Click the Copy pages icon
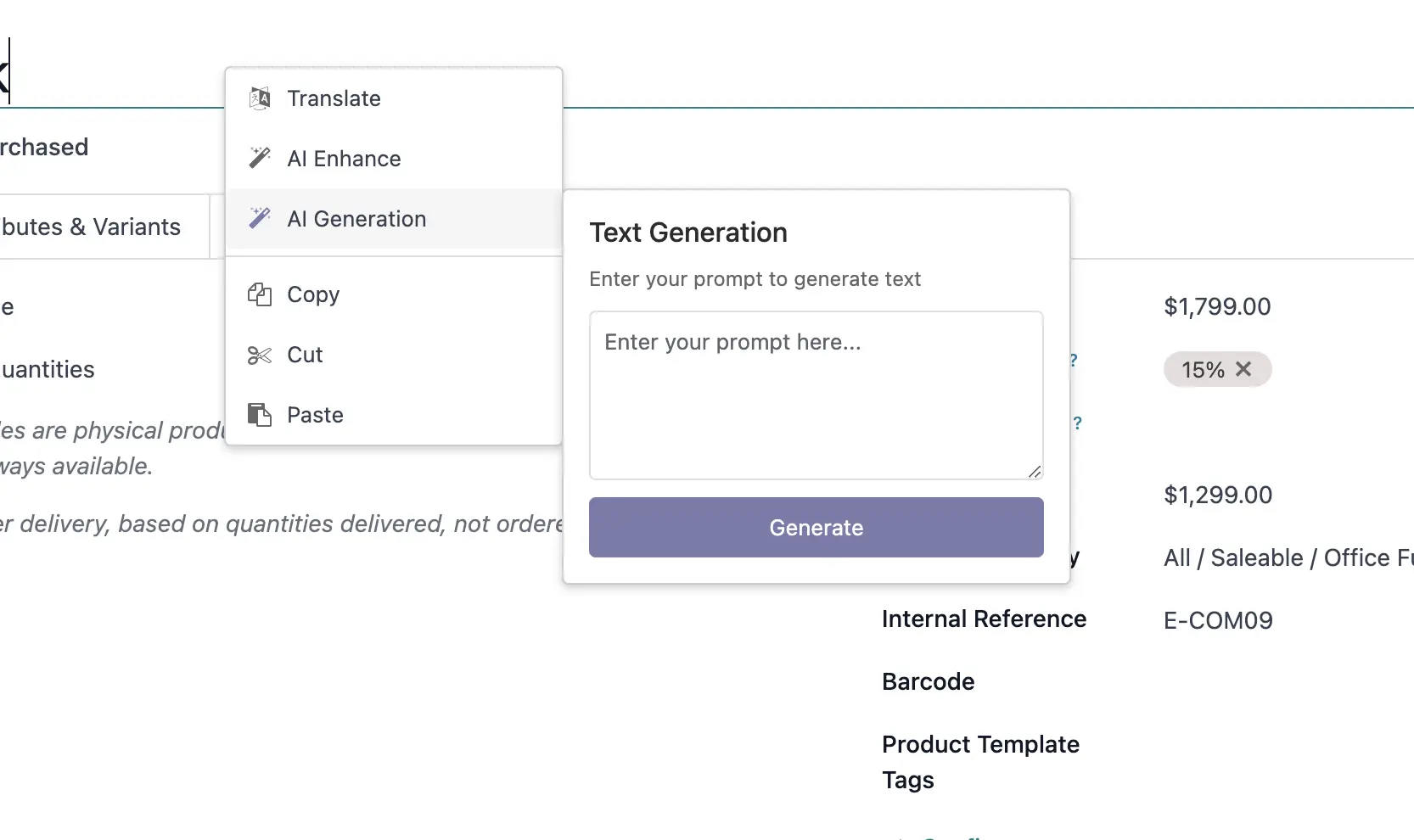This screenshot has width=1414, height=840. pos(259,294)
